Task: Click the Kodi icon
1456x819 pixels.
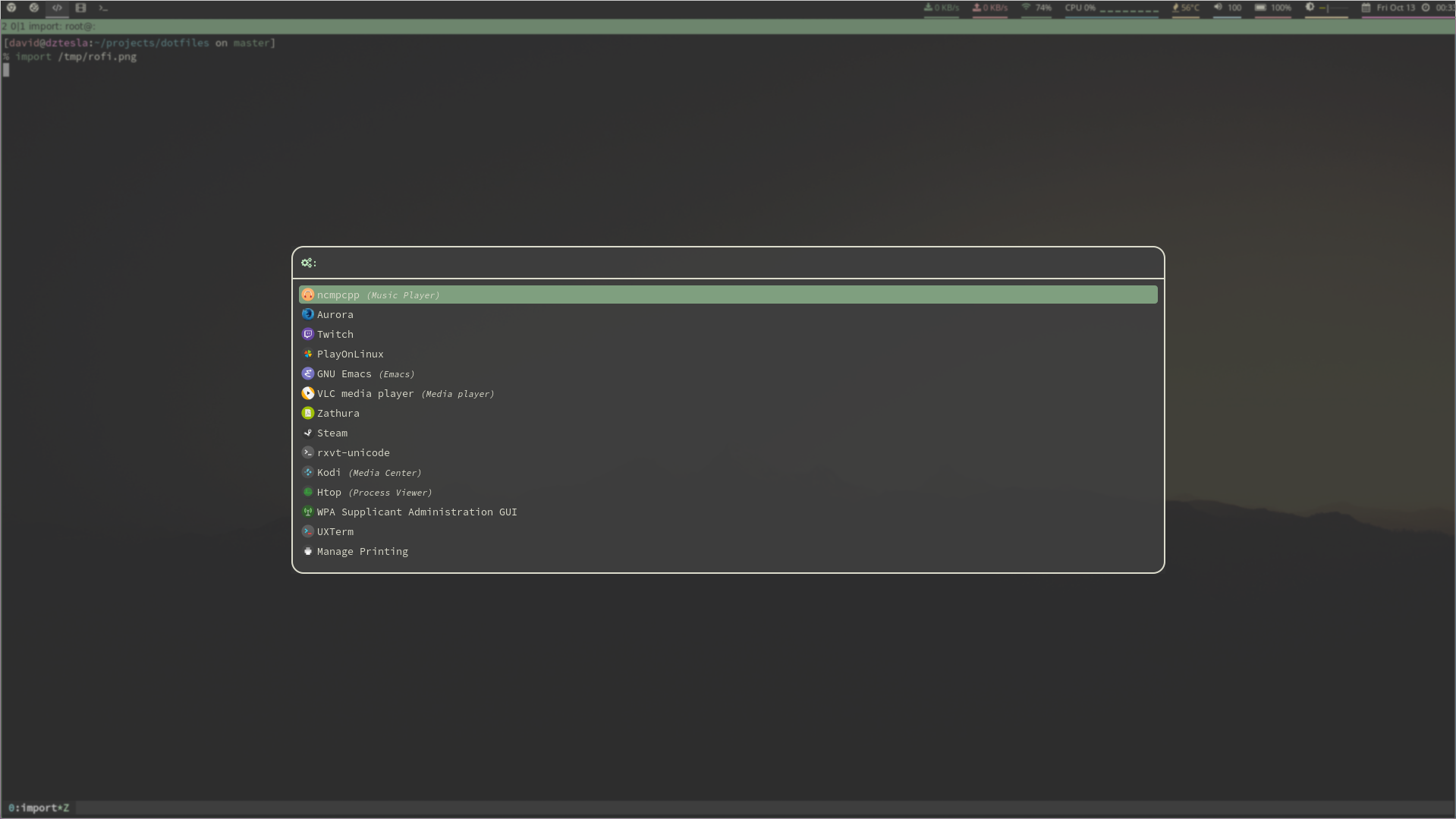Action: 307,472
